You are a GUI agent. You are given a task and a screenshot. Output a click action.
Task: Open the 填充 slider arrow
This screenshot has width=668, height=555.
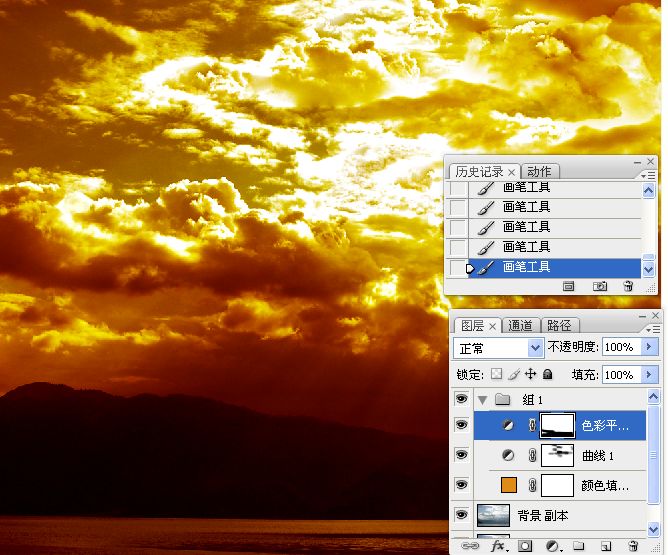point(649,374)
